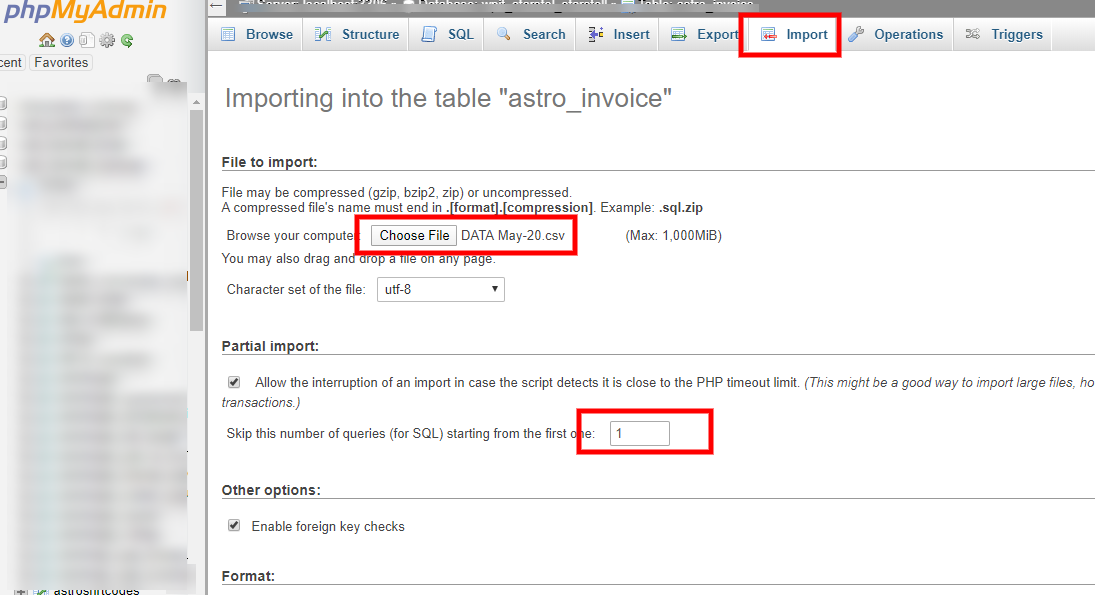1095x595 pixels.
Task: Click the Choose File button
Action: point(413,235)
